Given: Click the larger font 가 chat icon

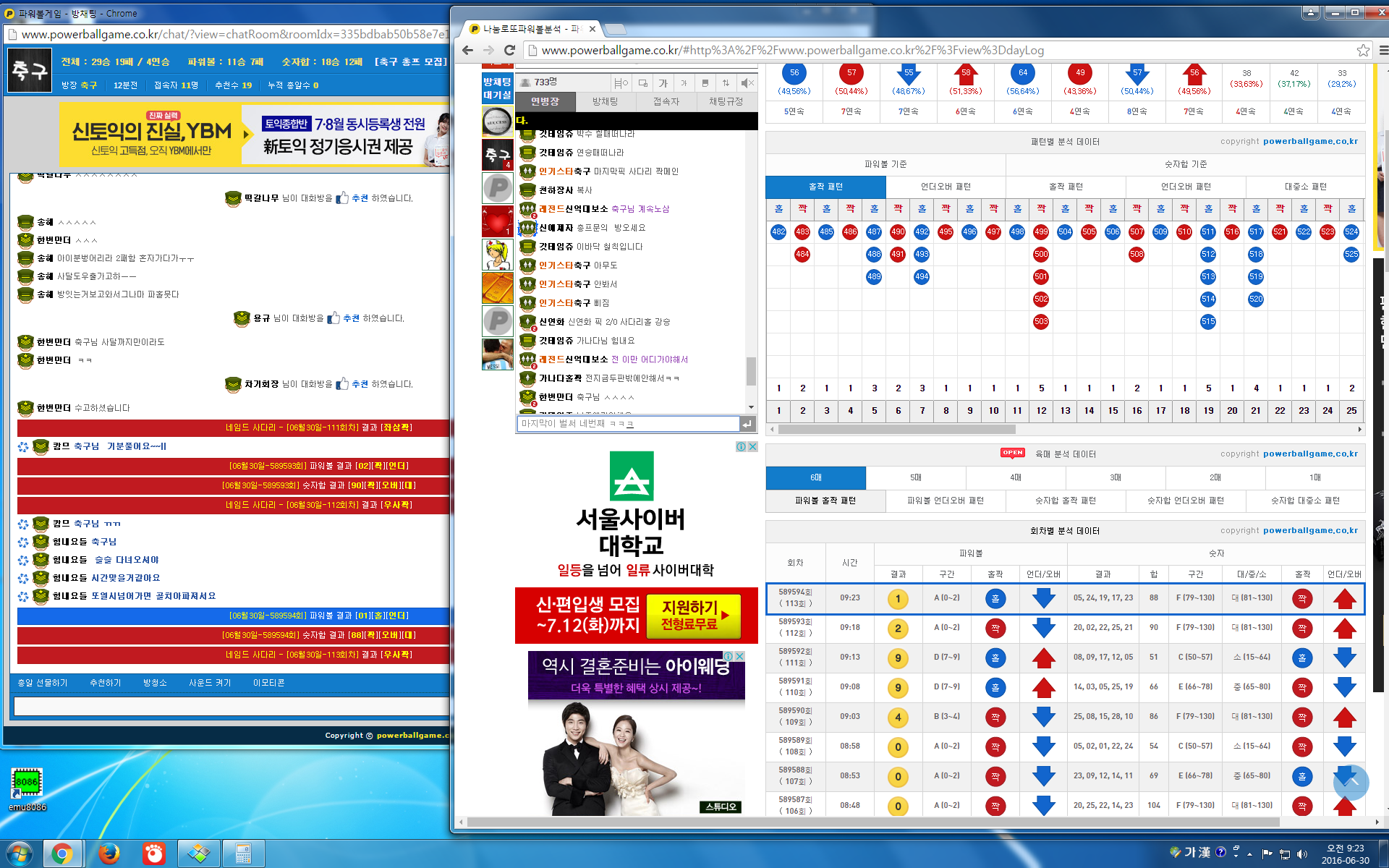Looking at the screenshot, I should point(663,82).
